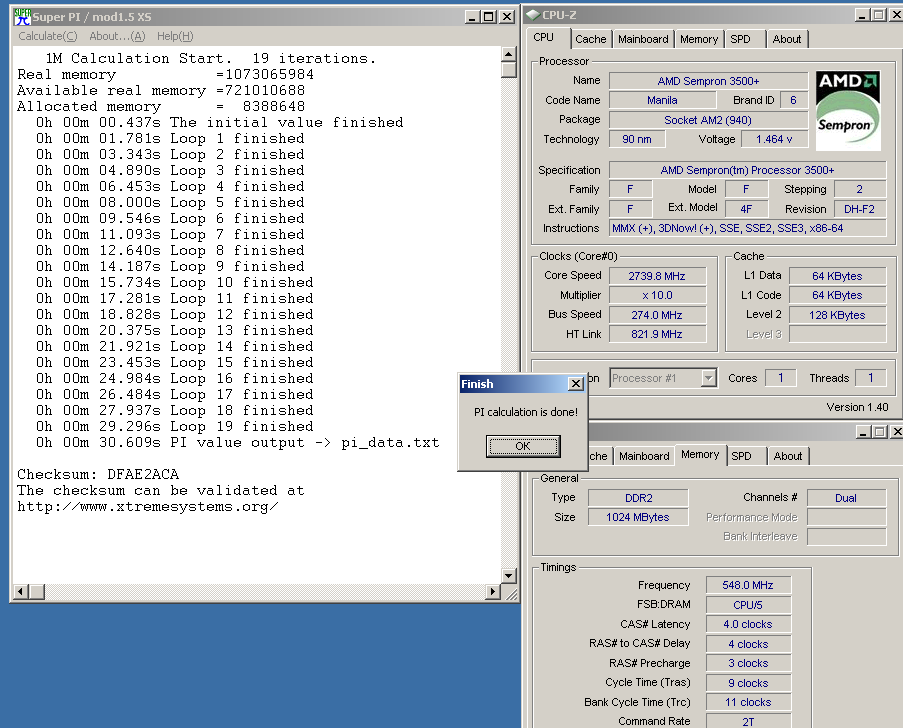Click the empty Performance Mode field
This screenshot has width=903, height=728.
(x=847, y=517)
